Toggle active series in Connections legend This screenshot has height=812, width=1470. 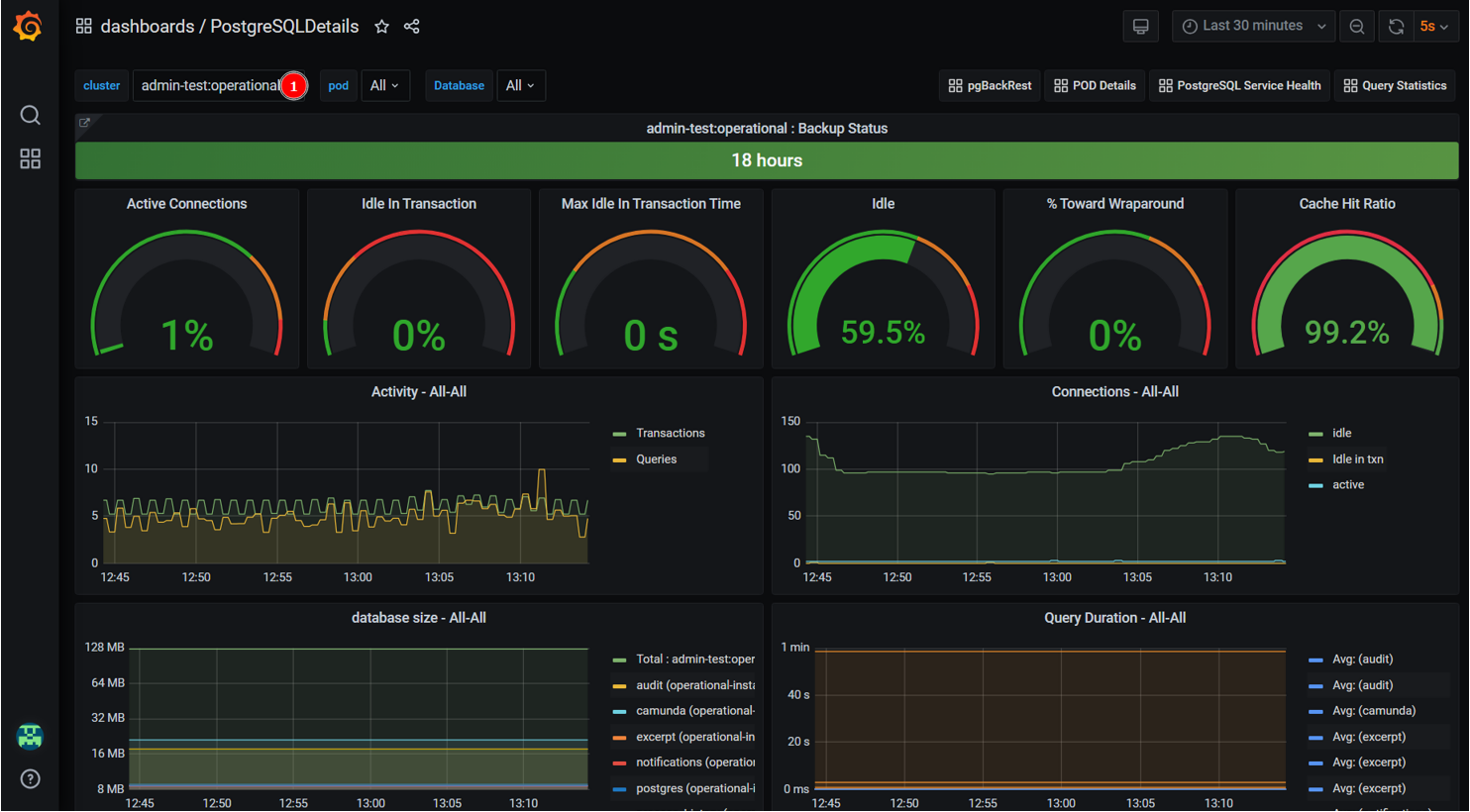point(1348,484)
